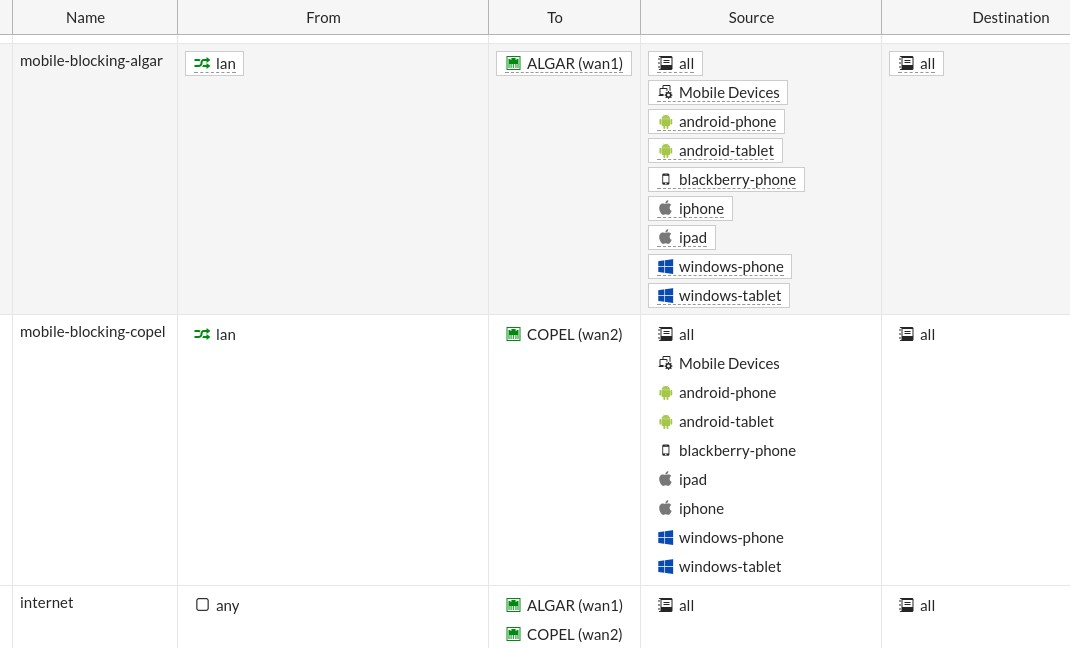Click the ALGAR (wan1) port icon in first row

[513, 64]
